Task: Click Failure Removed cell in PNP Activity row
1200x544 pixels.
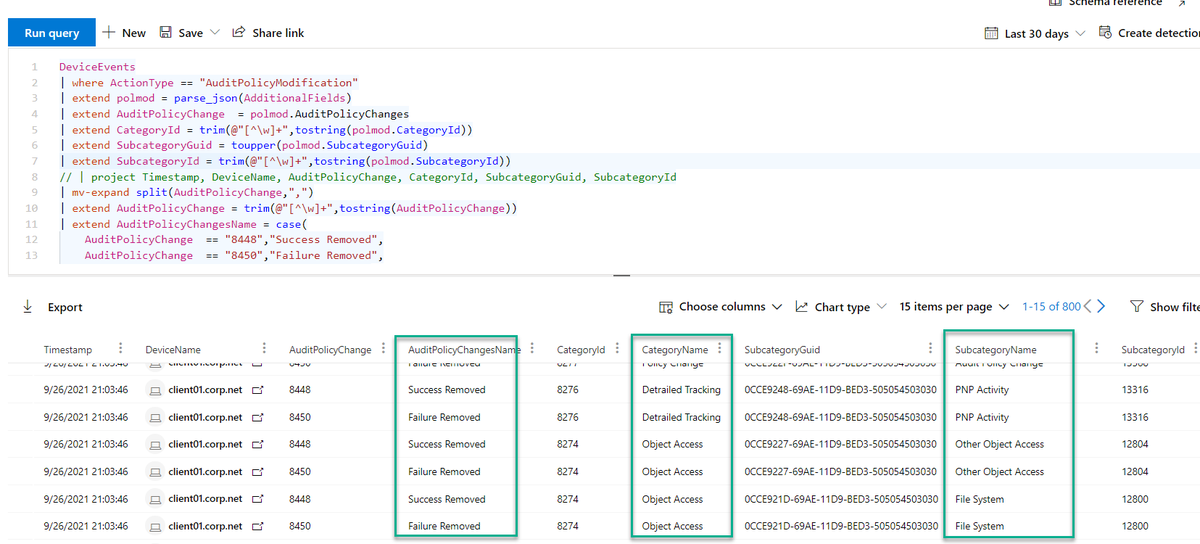Action: (444, 417)
